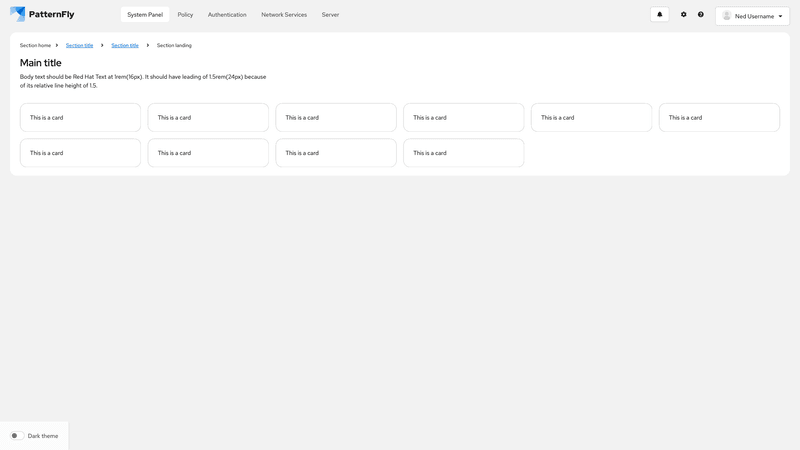Follow the first Section title breadcrumb link

tap(80, 45)
